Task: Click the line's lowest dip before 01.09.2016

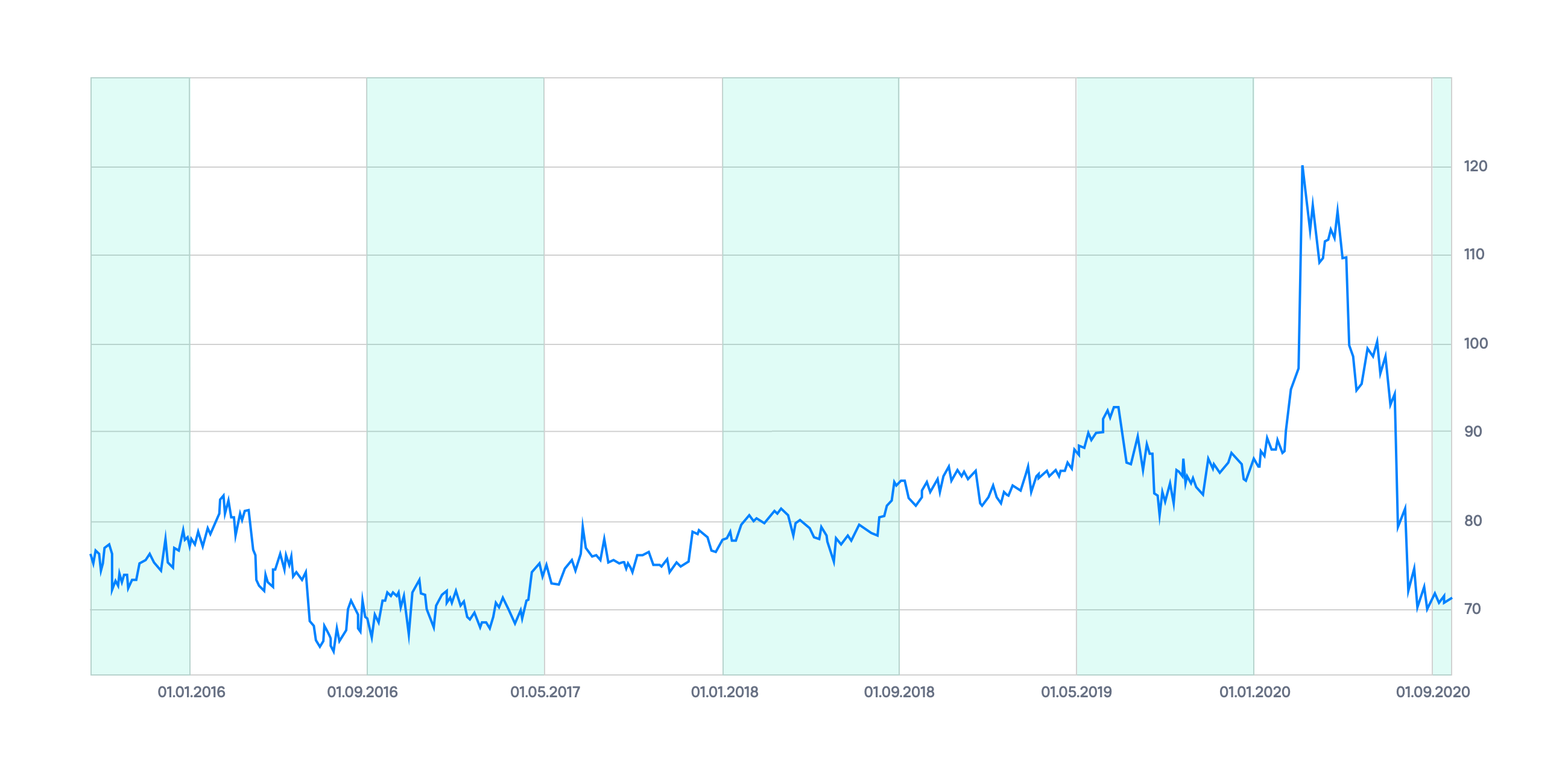Action: (x=333, y=651)
